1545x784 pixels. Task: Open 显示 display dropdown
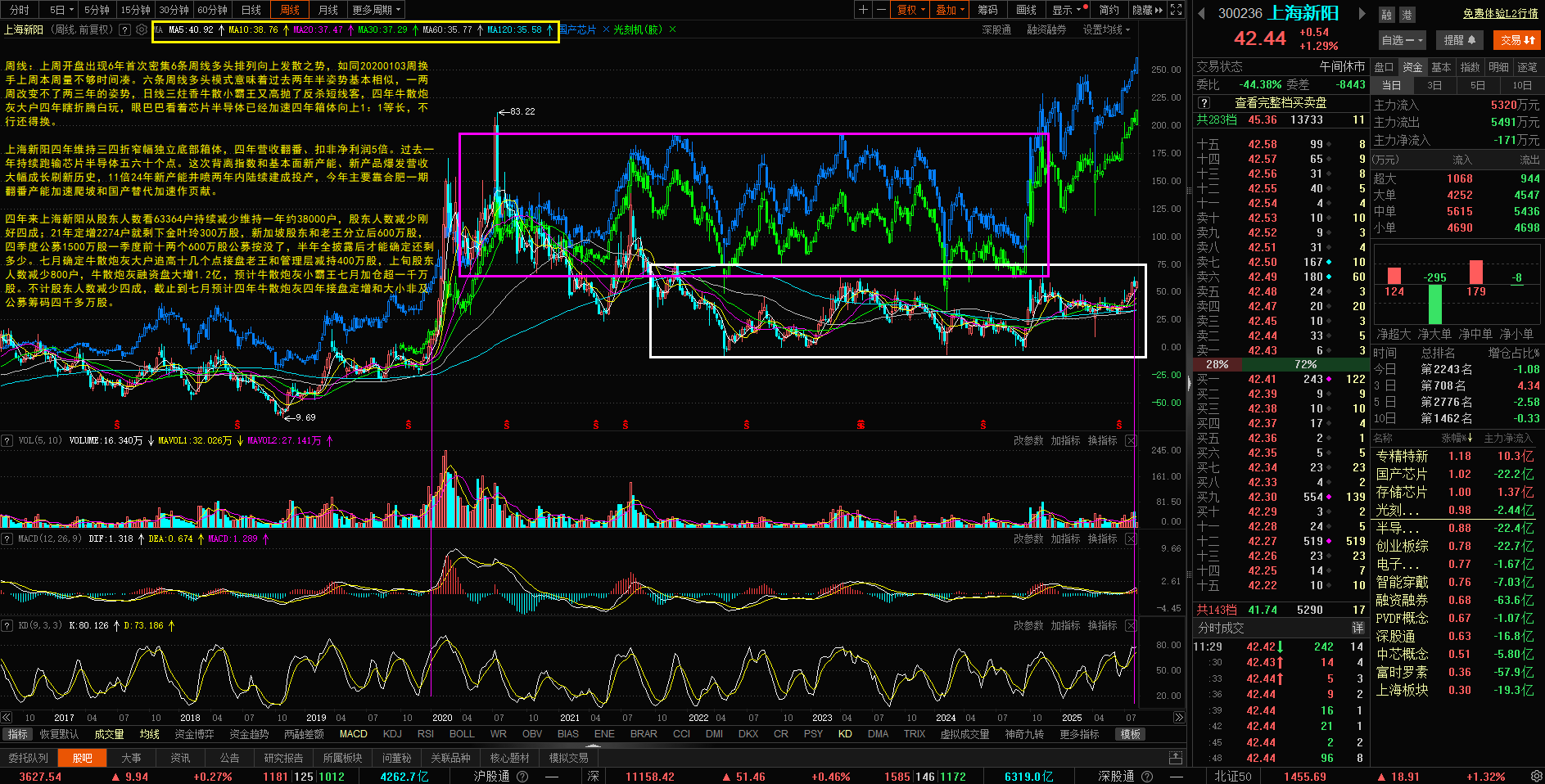pyautogui.click(x=1069, y=10)
